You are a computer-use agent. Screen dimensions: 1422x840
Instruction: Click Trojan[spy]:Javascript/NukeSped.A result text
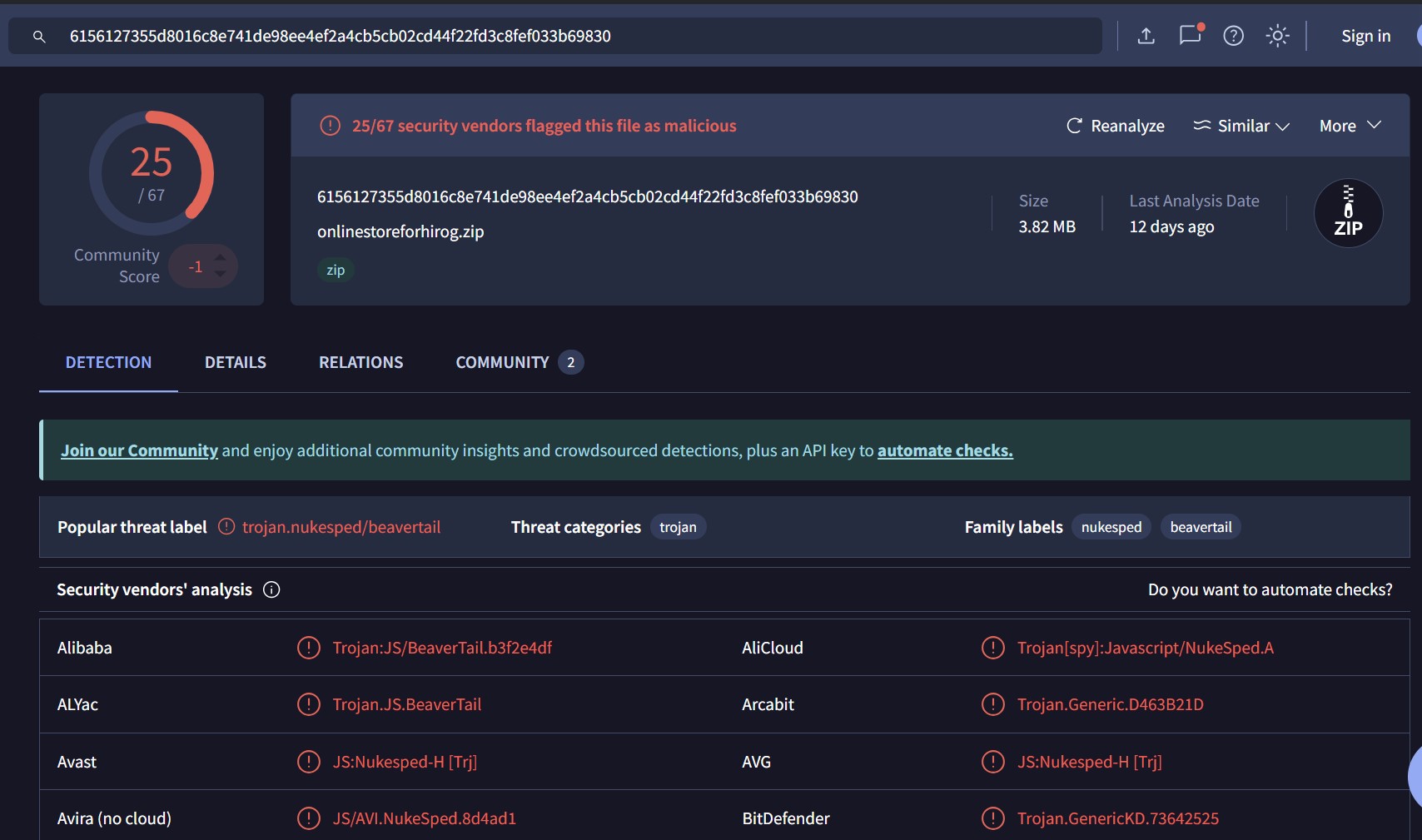pyautogui.click(x=1146, y=648)
